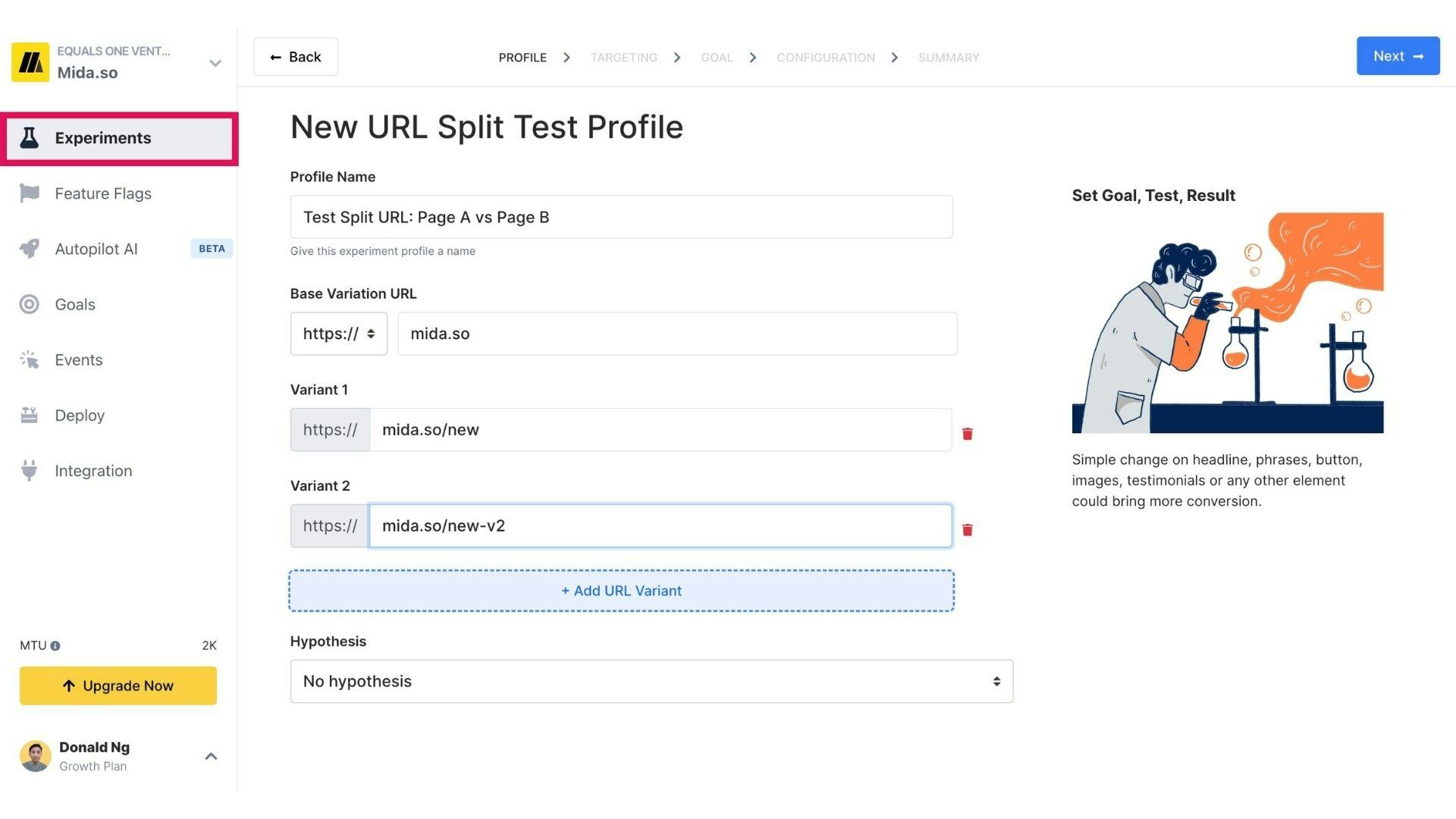
Task: Open the https:// protocol dropdown
Action: point(338,334)
